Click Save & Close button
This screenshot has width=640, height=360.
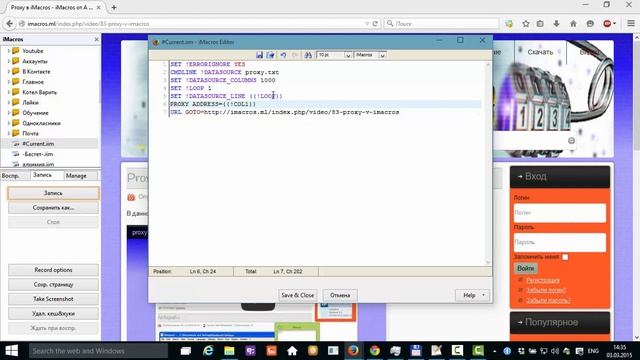click(298, 295)
